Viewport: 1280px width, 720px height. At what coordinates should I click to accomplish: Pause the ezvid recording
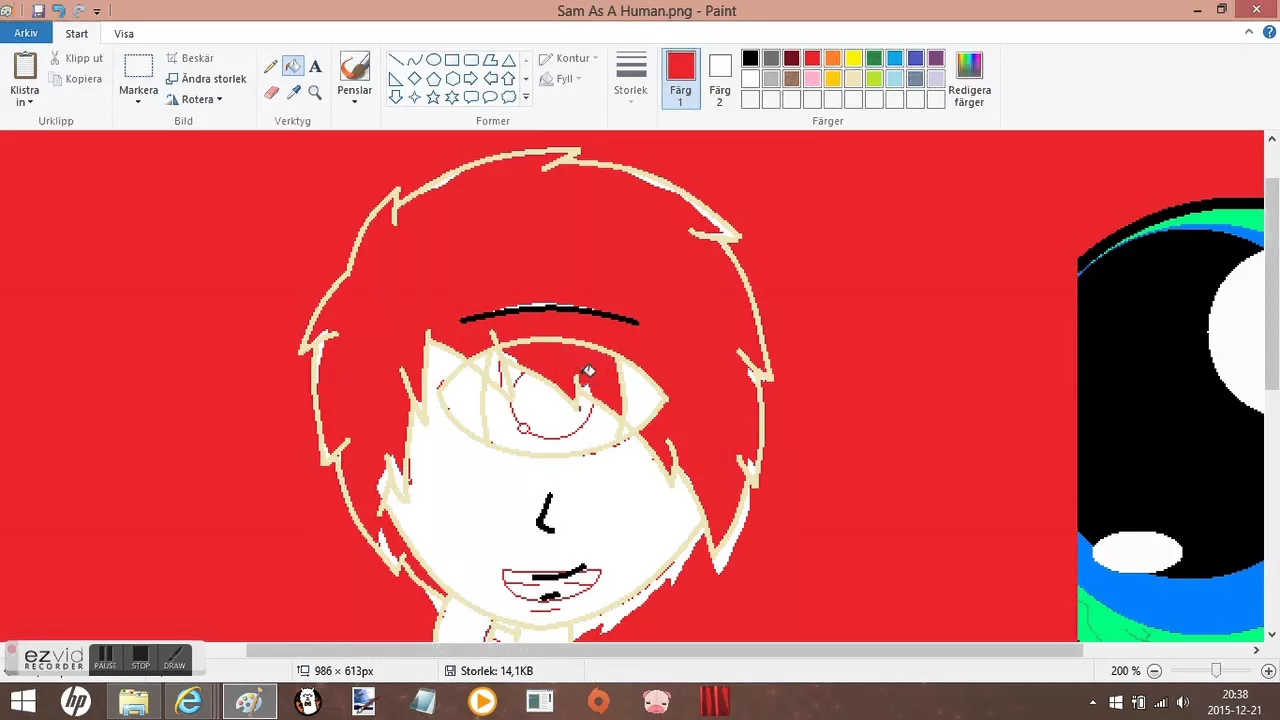[105, 658]
